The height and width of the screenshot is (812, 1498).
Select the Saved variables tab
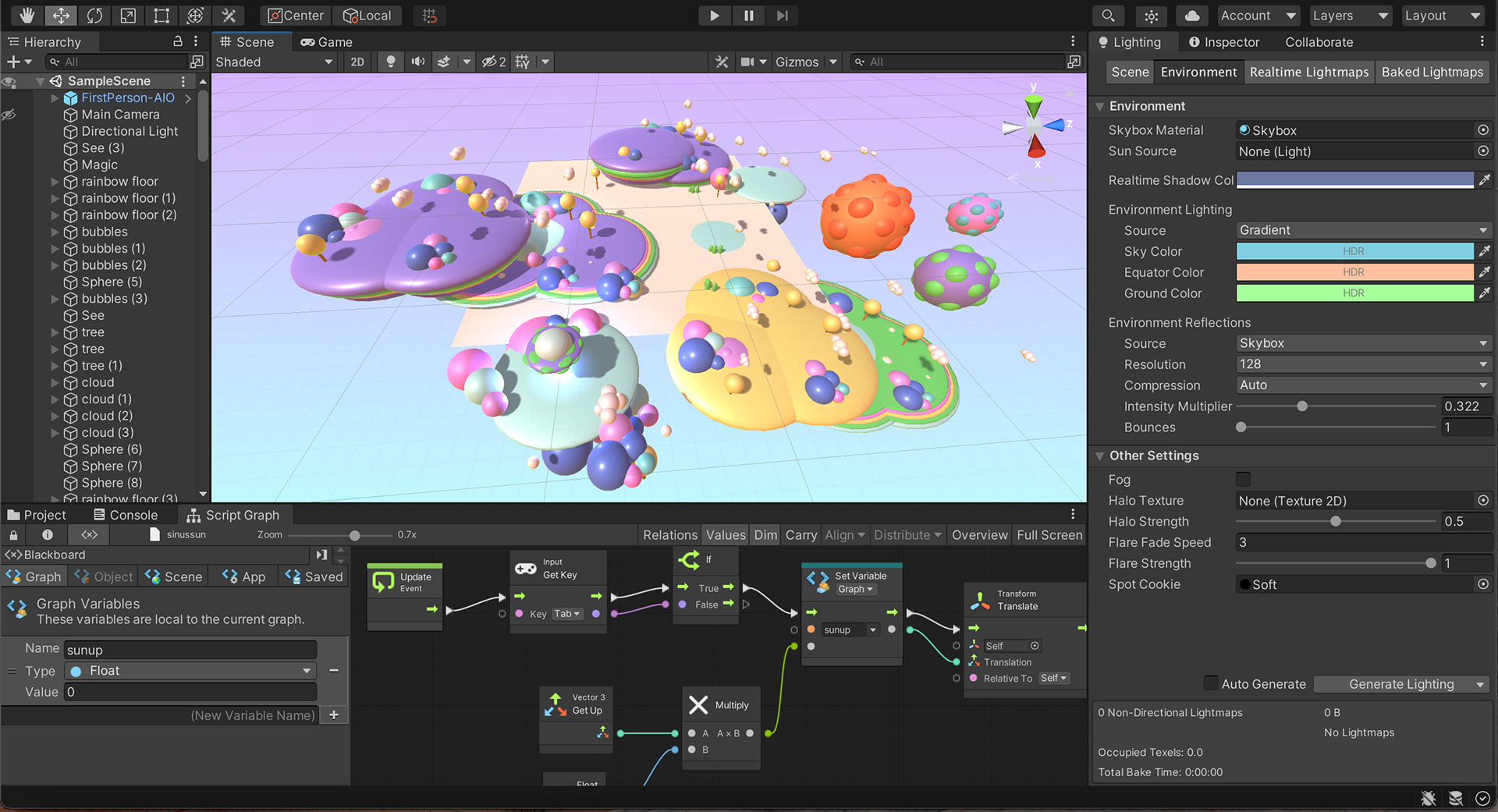(314, 576)
